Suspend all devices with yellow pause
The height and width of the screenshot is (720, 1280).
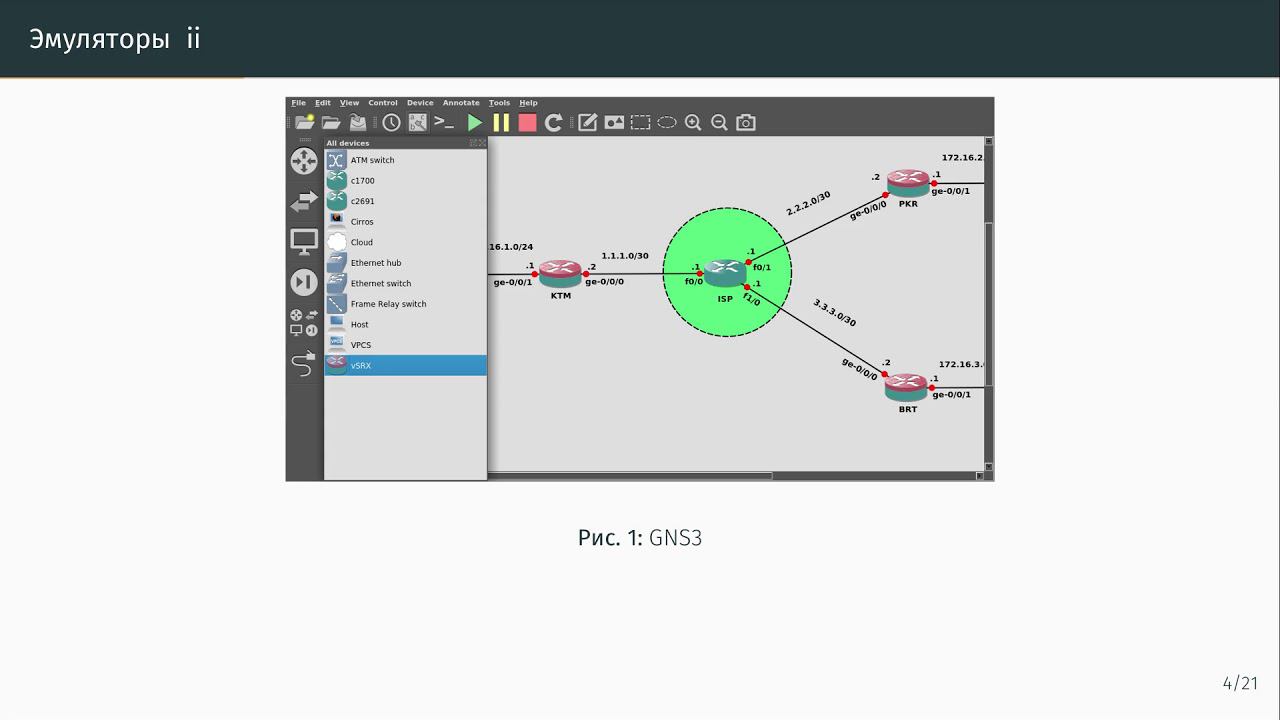pyautogui.click(x=501, y=122)
